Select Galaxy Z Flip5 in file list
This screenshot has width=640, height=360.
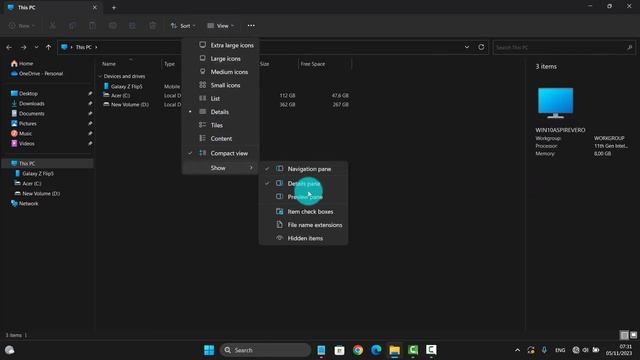click(123, 87)
